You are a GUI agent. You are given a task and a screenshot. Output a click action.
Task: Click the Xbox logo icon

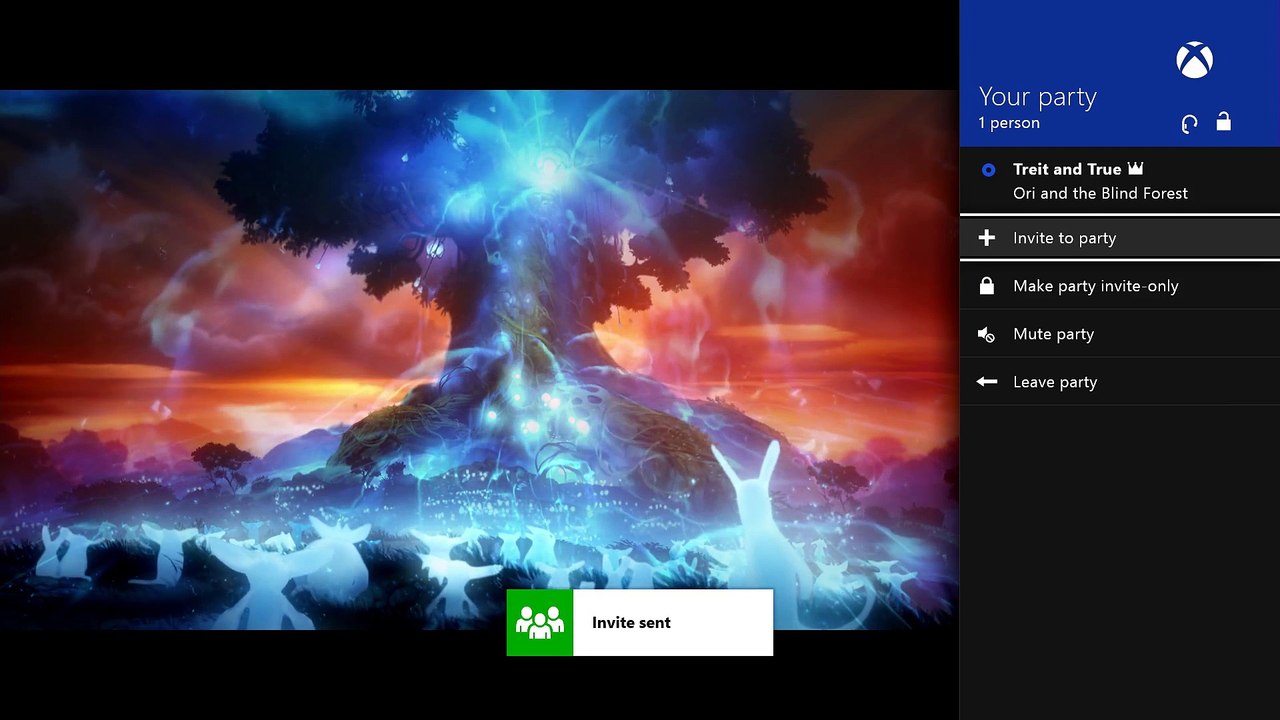1194,60
